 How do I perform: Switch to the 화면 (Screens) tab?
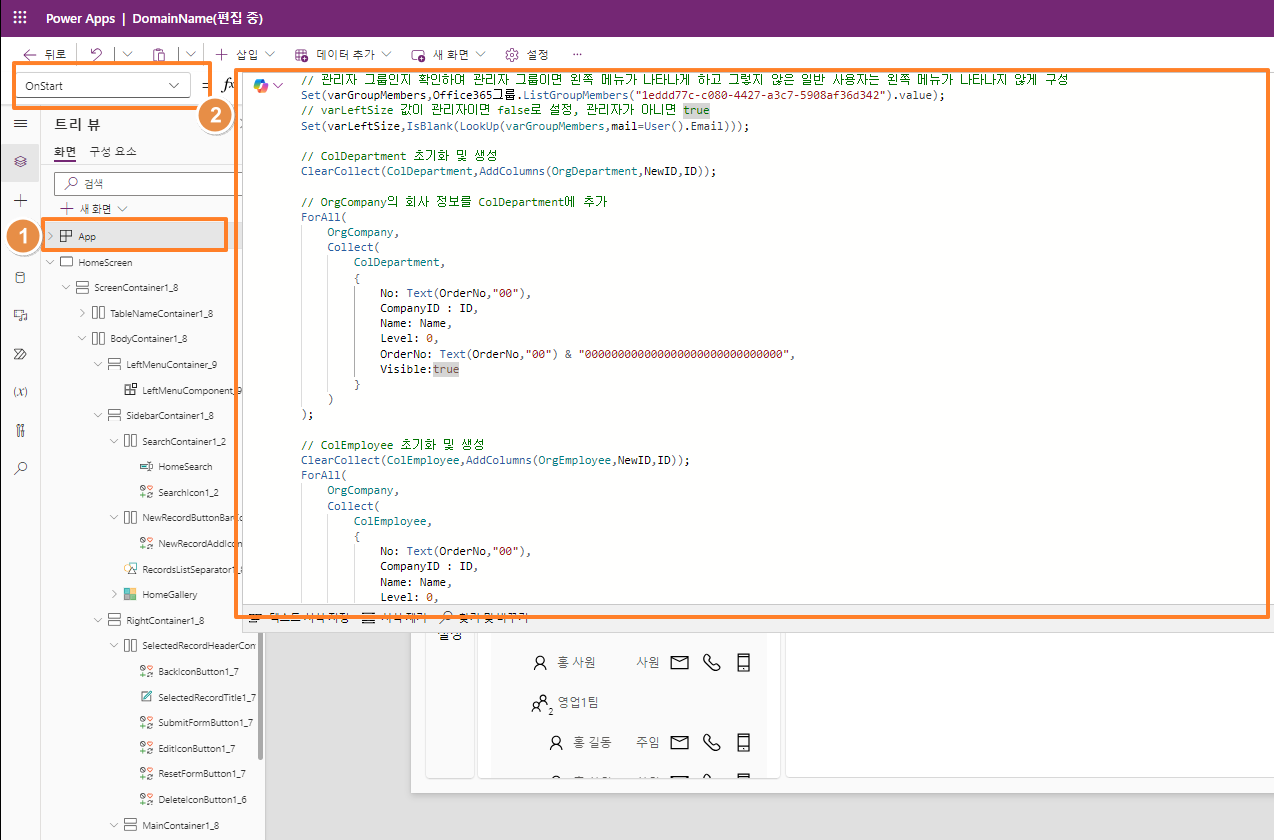65,151
